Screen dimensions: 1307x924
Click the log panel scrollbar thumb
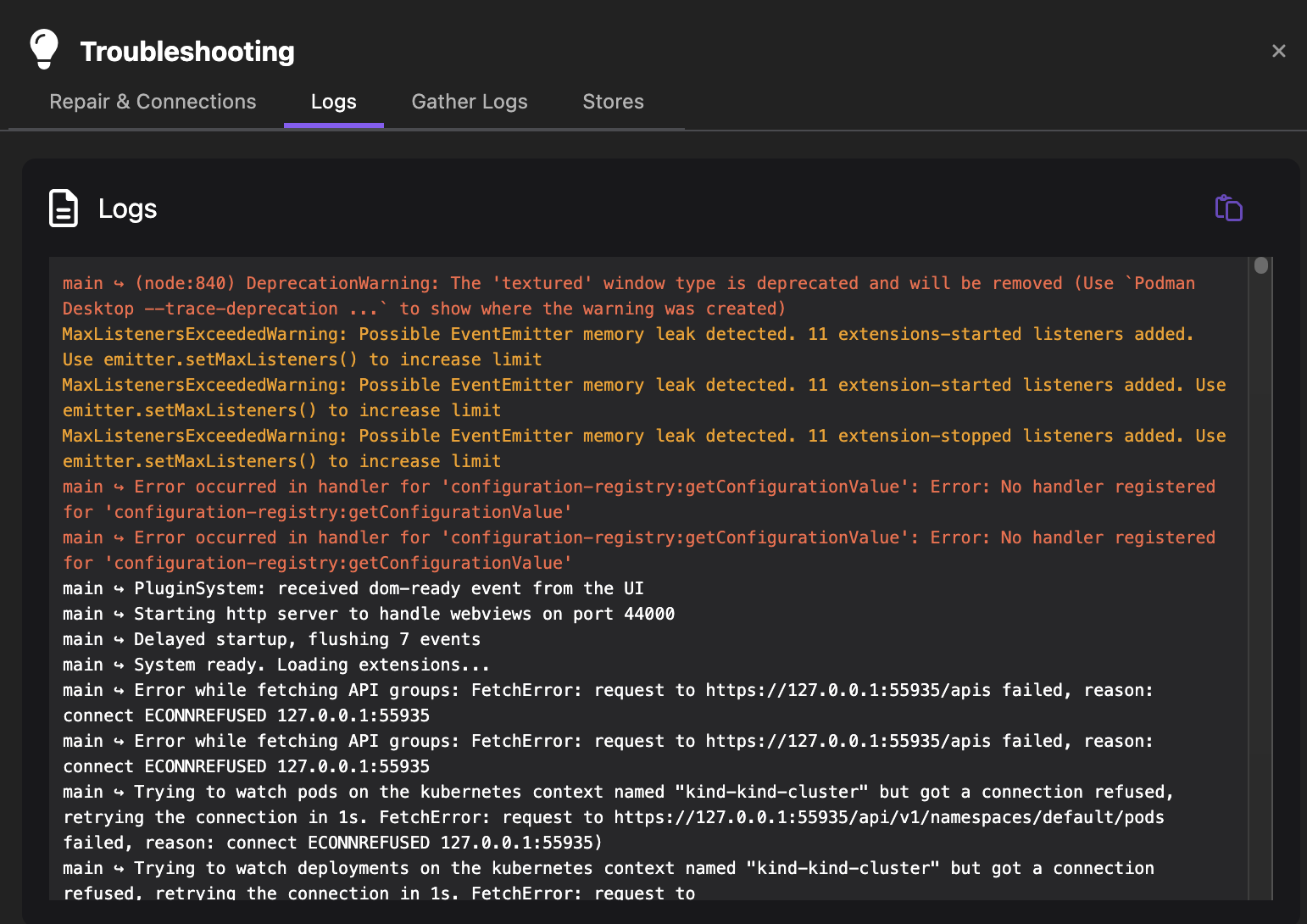[x=1260, y=266]
